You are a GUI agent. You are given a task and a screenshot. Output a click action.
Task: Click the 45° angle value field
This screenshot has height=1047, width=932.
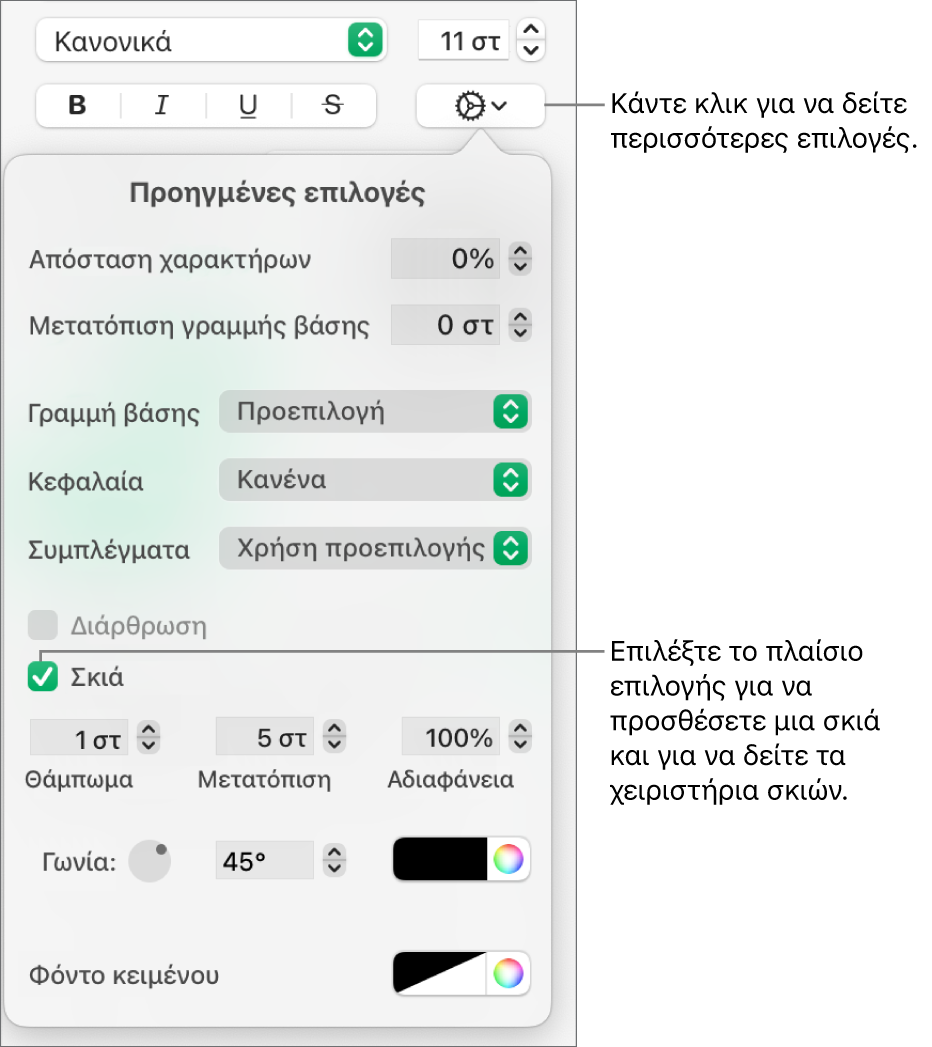(264, 860)
